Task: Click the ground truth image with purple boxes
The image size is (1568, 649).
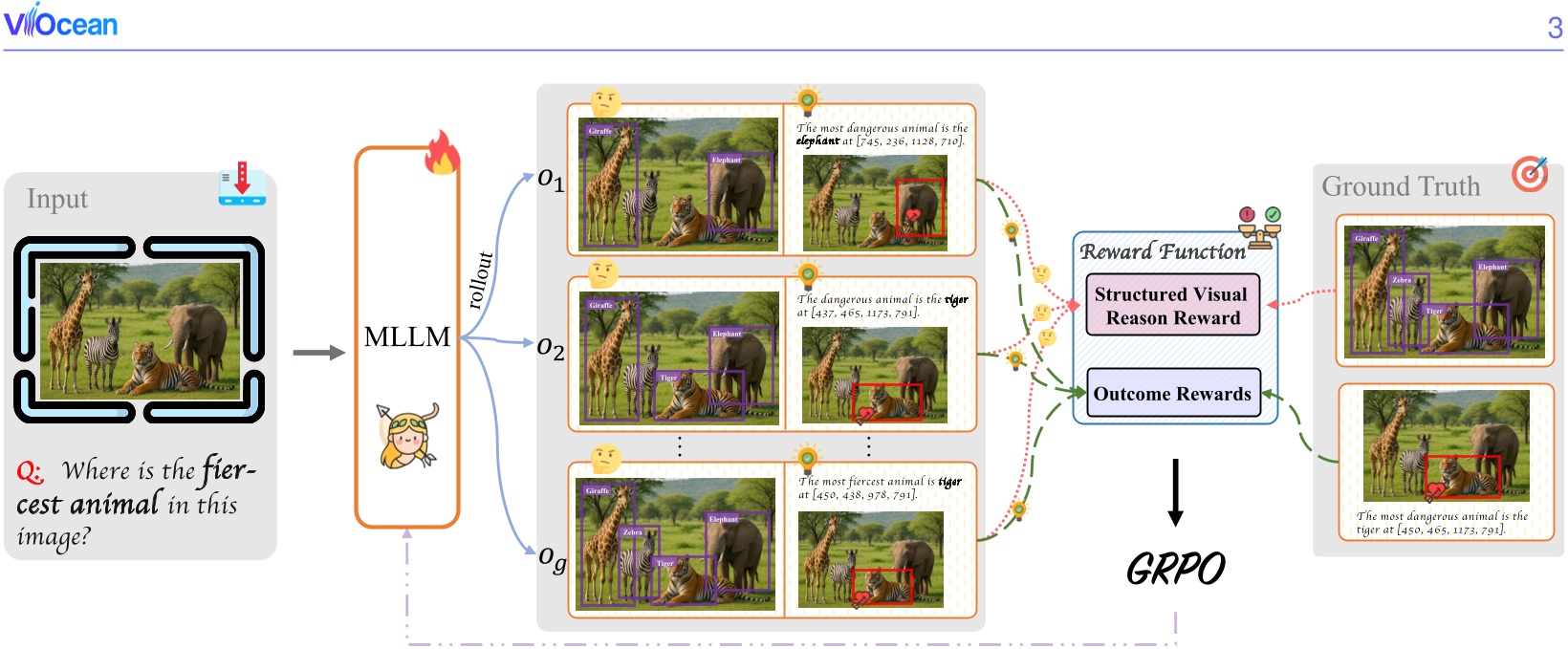Action: click(1444, 292)
